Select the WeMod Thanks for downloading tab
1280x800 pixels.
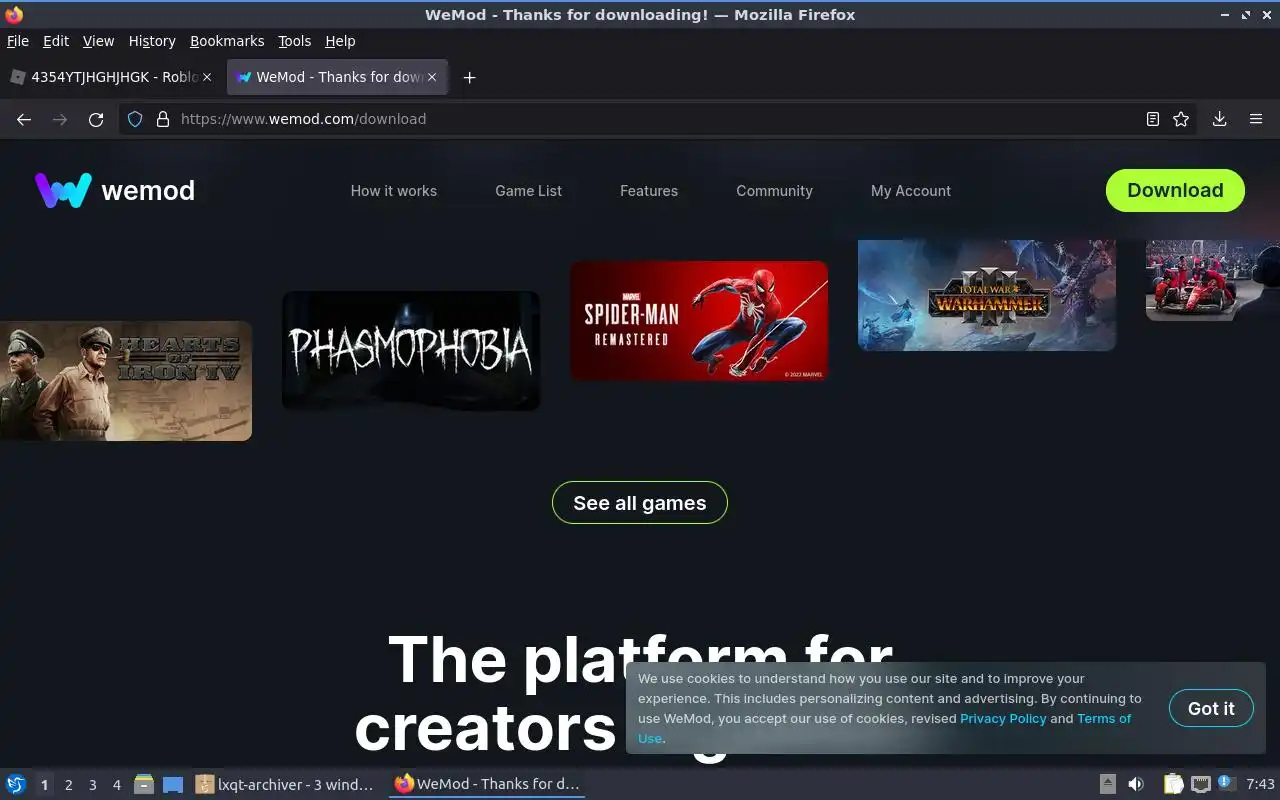338,77
